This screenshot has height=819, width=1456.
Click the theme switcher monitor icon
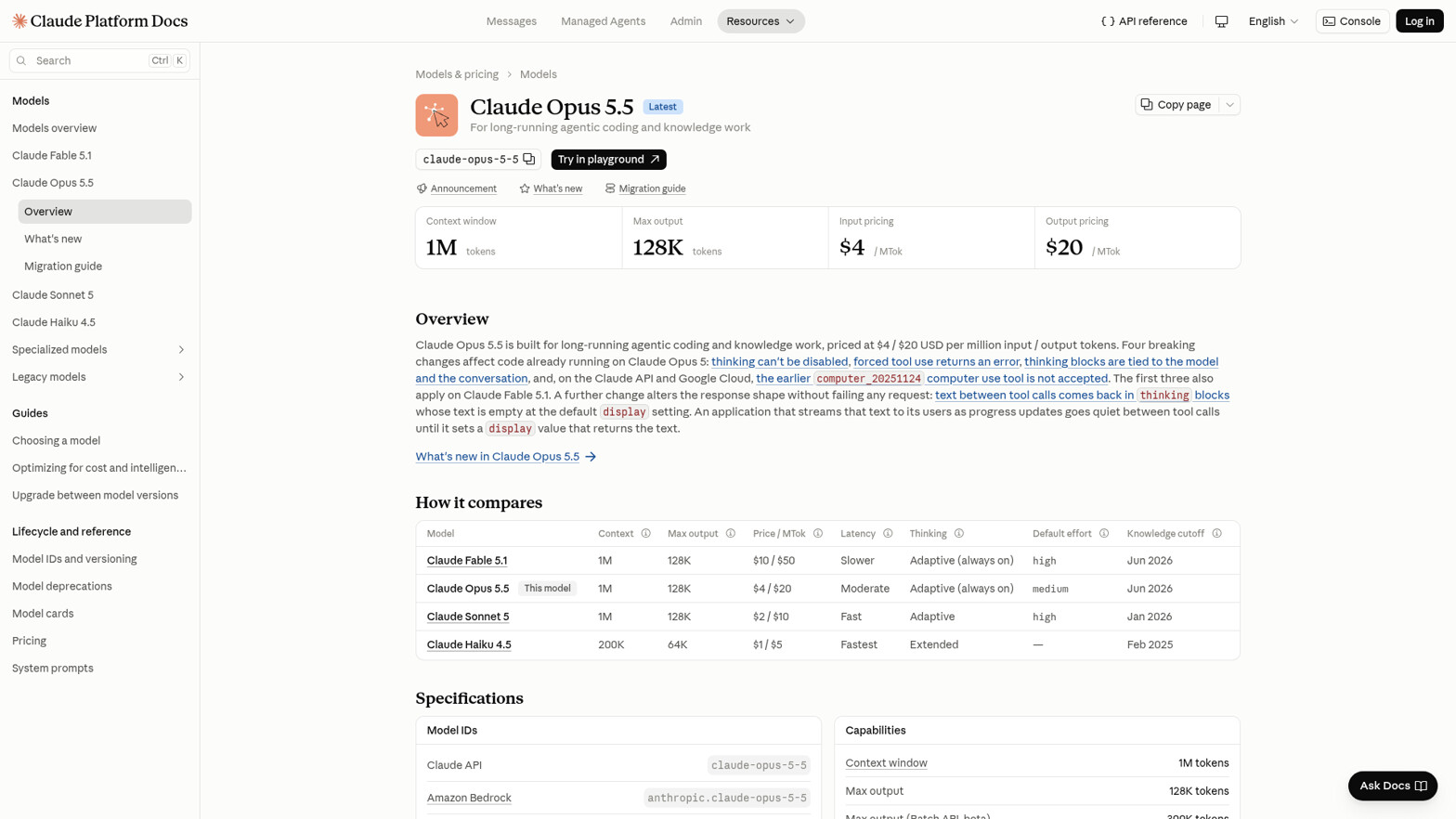[x=1221, y=21]
